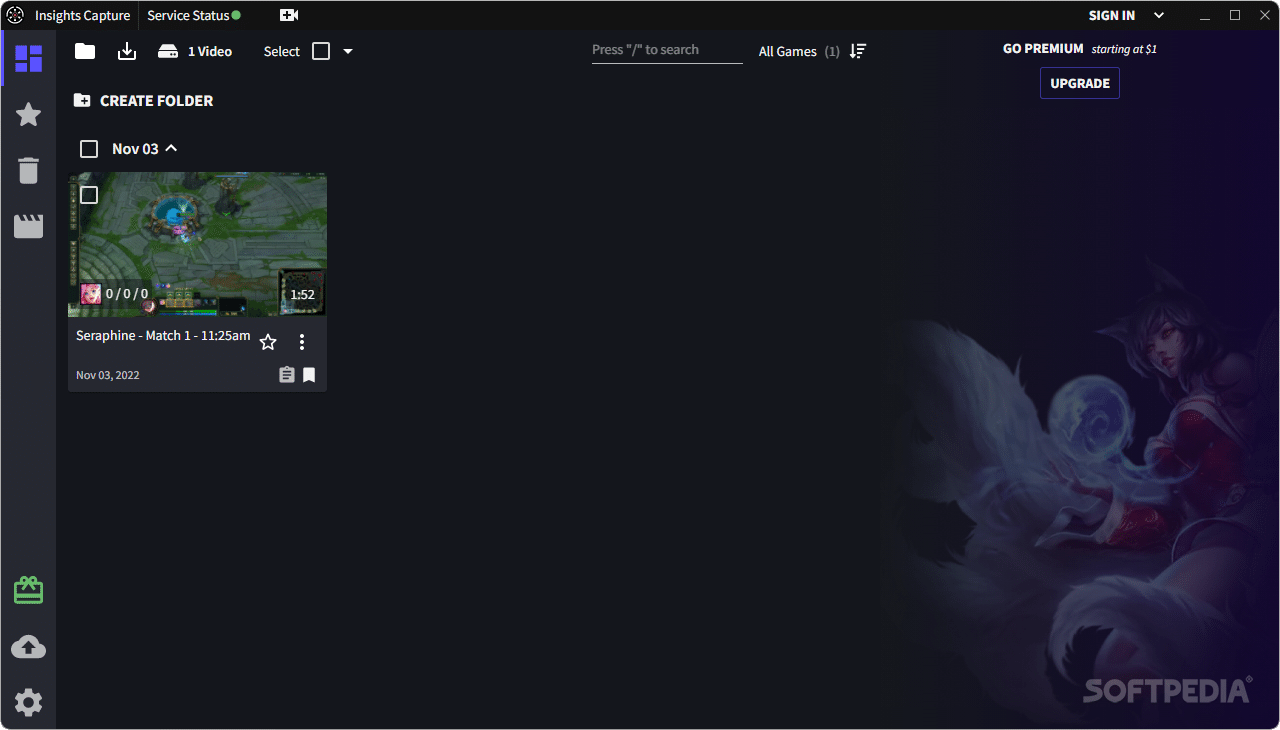Open the Seraphine match video thumbnail

(197, 245)
